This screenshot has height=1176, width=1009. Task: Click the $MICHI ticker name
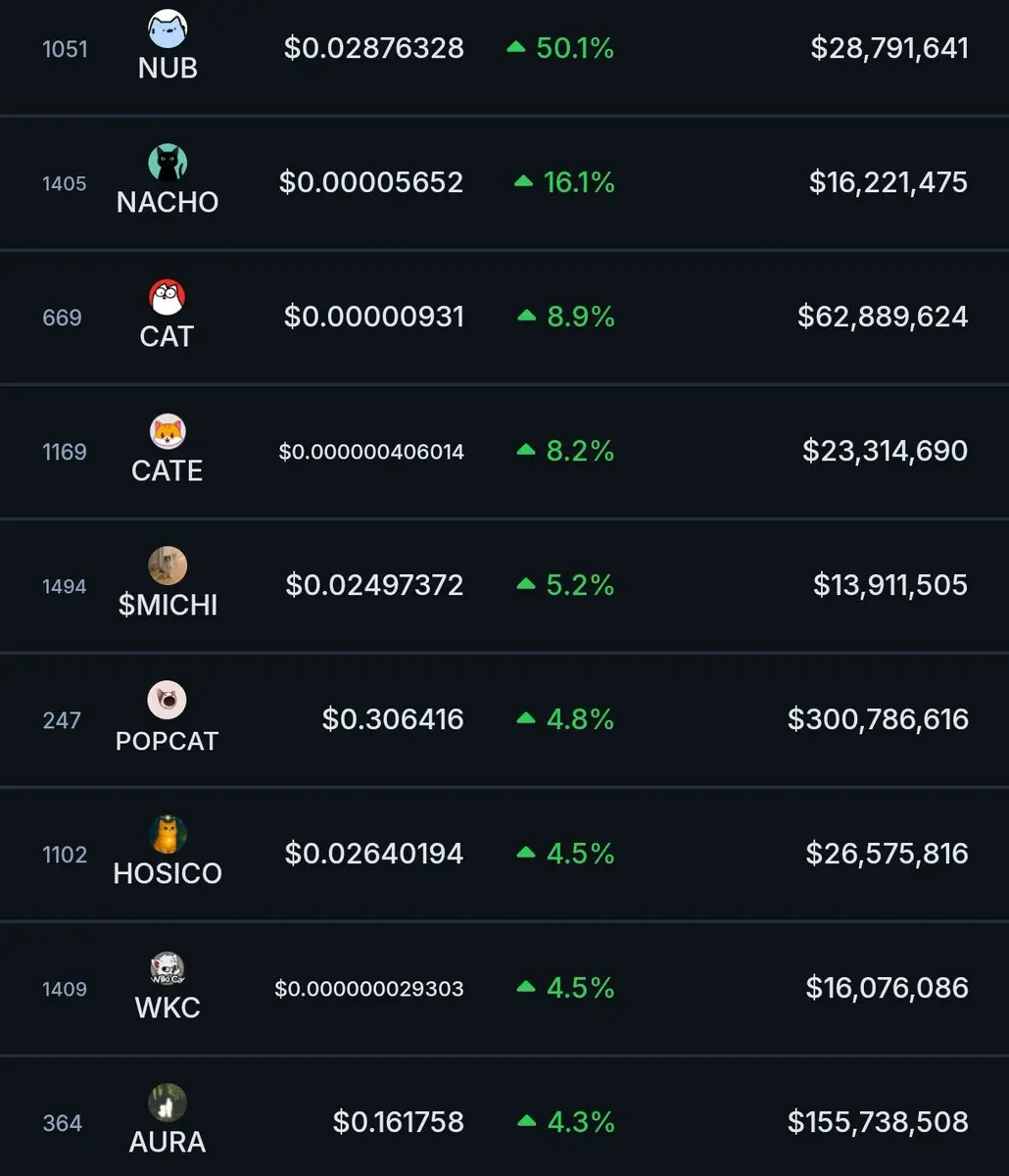(168, 606)
